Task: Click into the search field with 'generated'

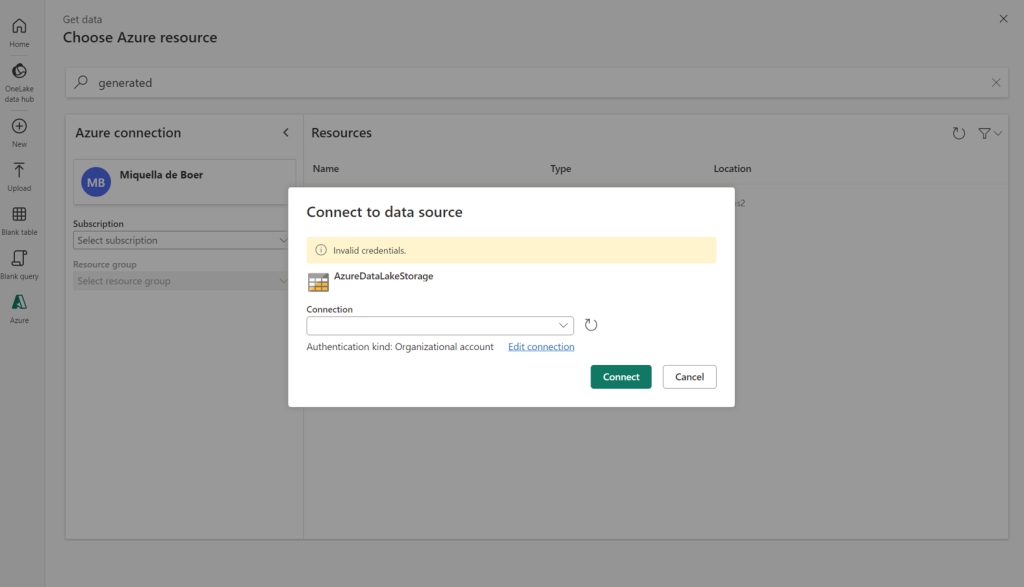Action: pyautogui.click(x=536, y=83)
